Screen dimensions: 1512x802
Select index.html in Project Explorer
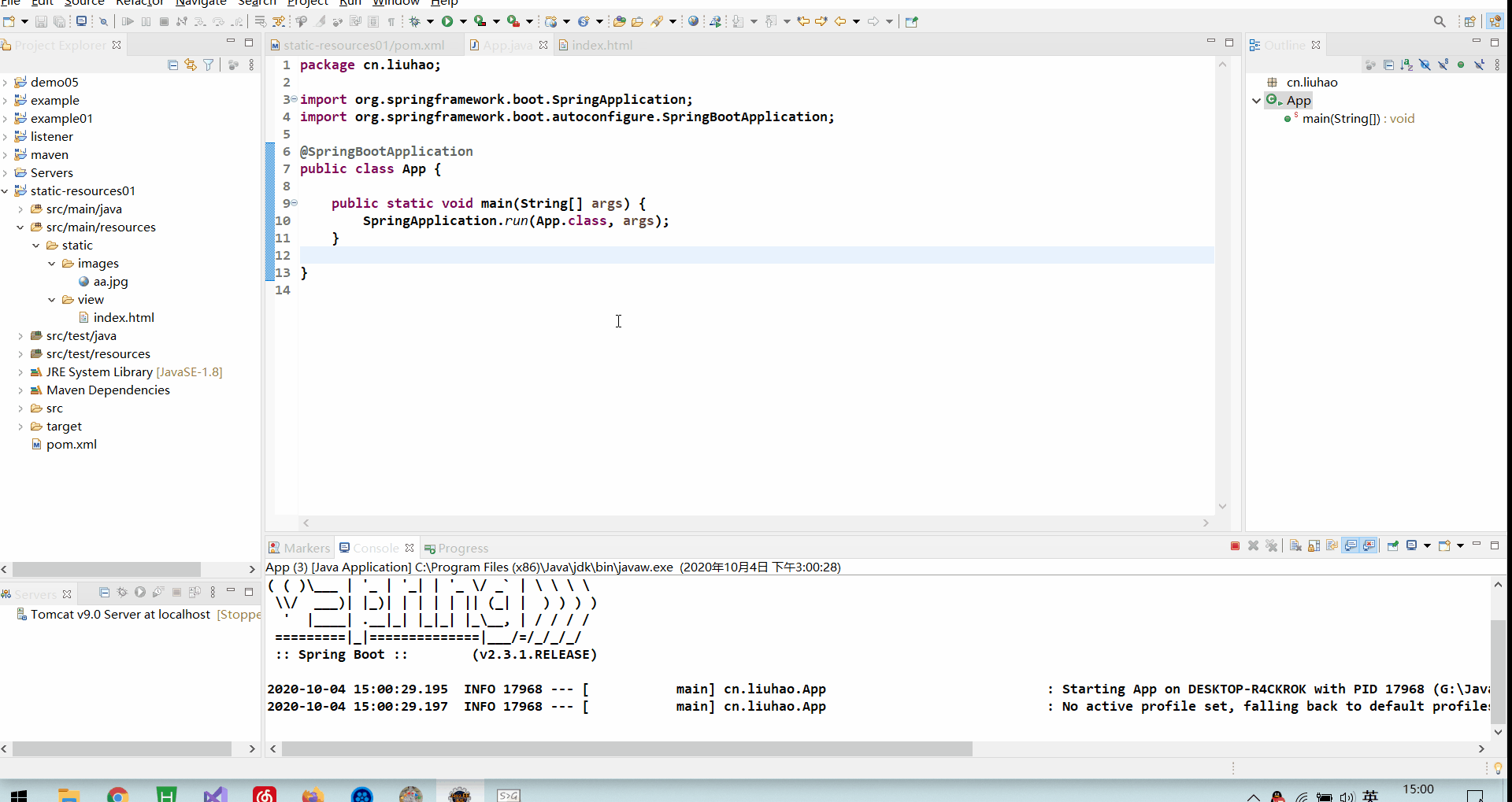point(124,317)
